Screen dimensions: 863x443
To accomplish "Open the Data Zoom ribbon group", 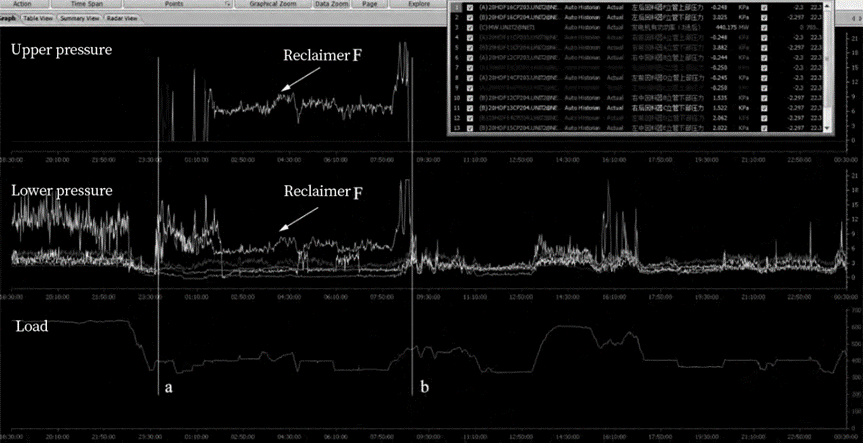I will (x=330, y=3).
